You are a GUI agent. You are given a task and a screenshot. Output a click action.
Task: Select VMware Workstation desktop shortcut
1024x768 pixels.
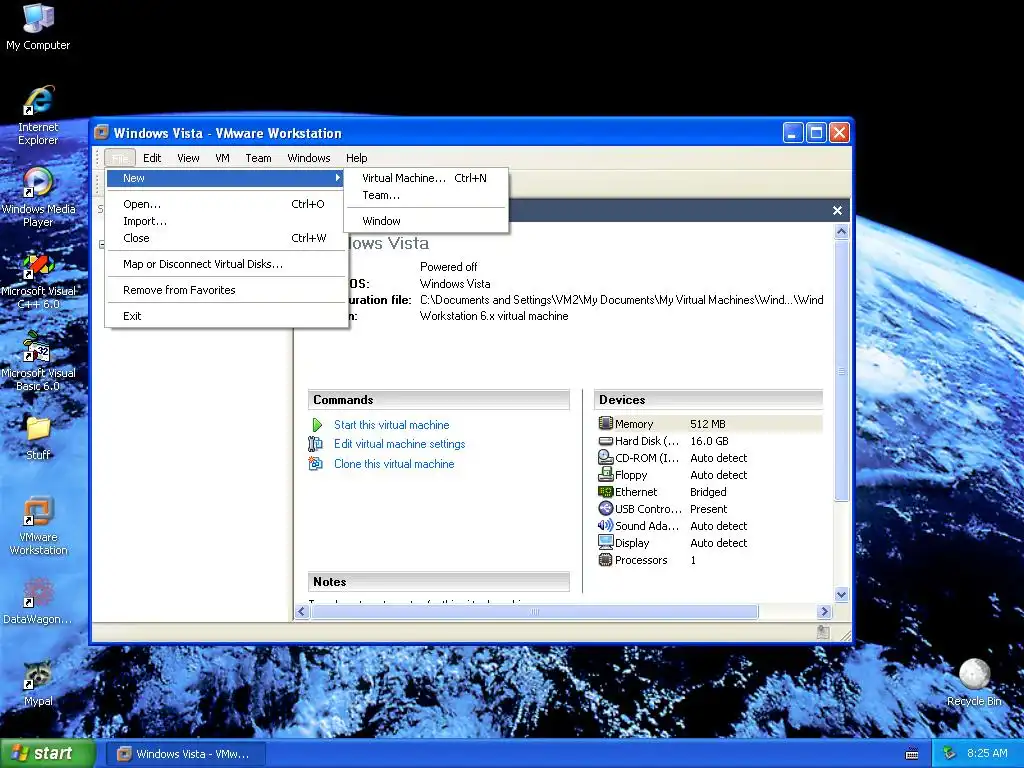[x=38, y=525]
